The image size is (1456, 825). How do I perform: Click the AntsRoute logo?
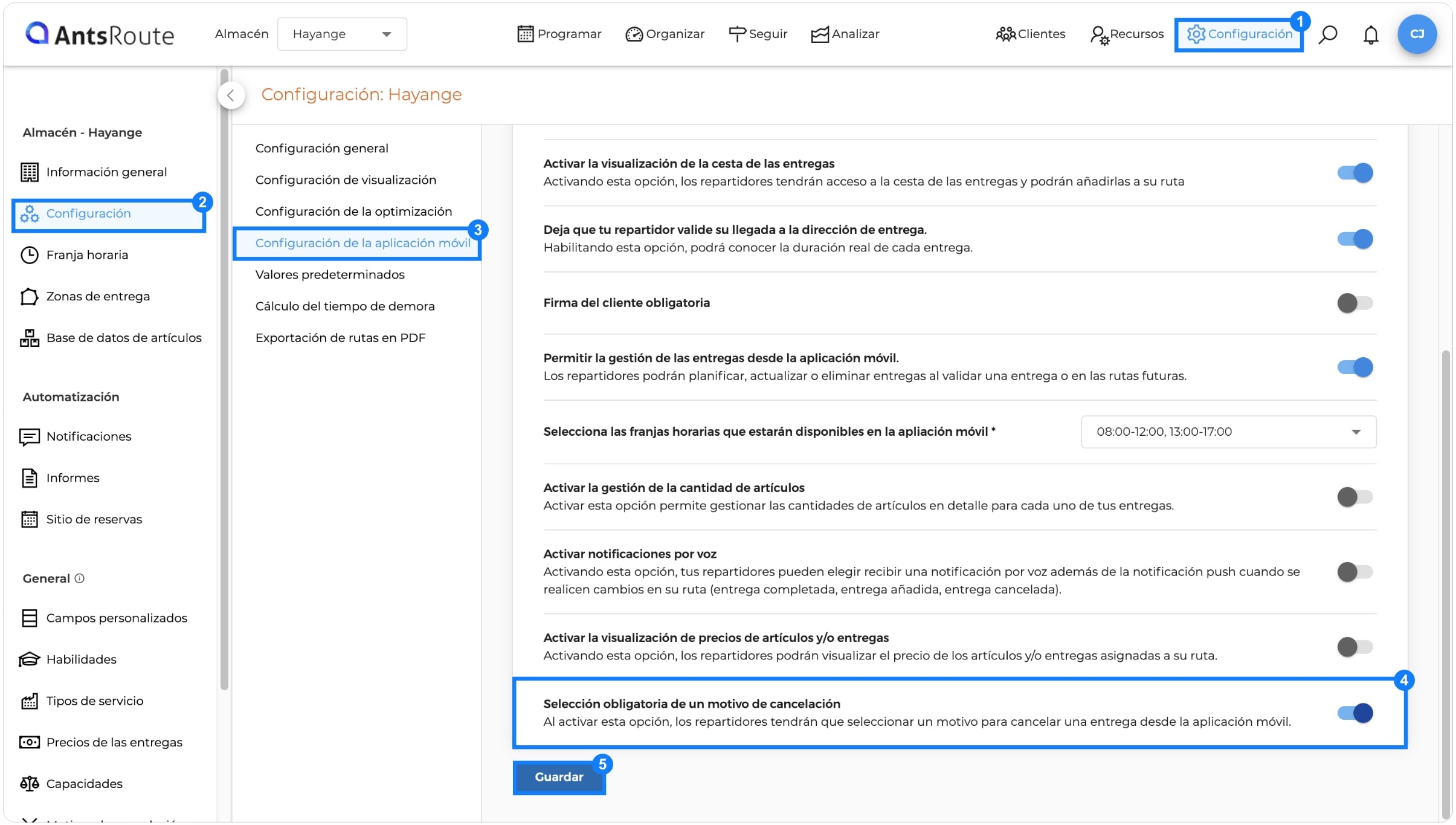[100, 34]
